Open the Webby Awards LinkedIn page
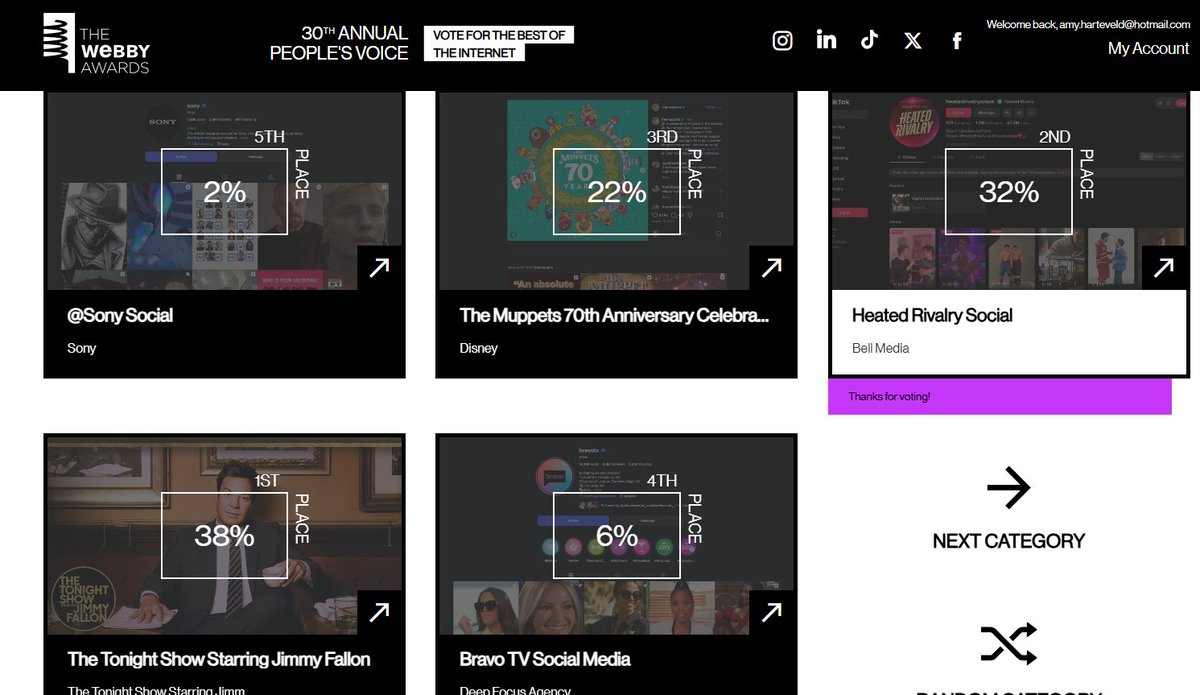 click(x=826, y=40)
